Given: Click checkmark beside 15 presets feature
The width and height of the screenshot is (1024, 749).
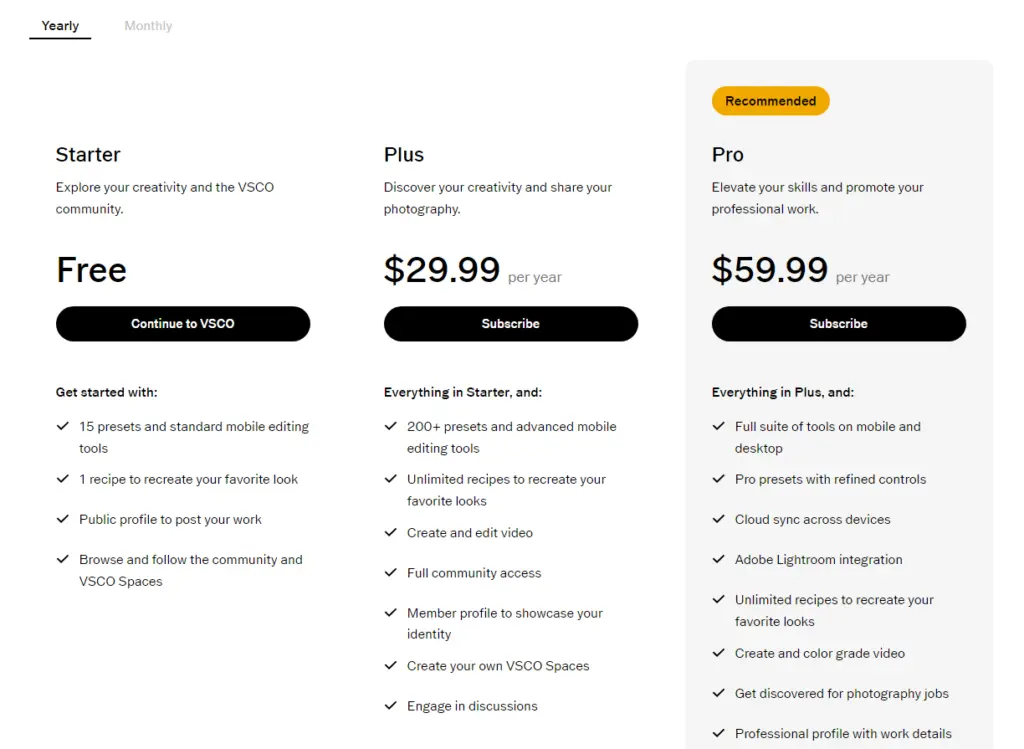Looking at the screenshot, I should [63, 426].
